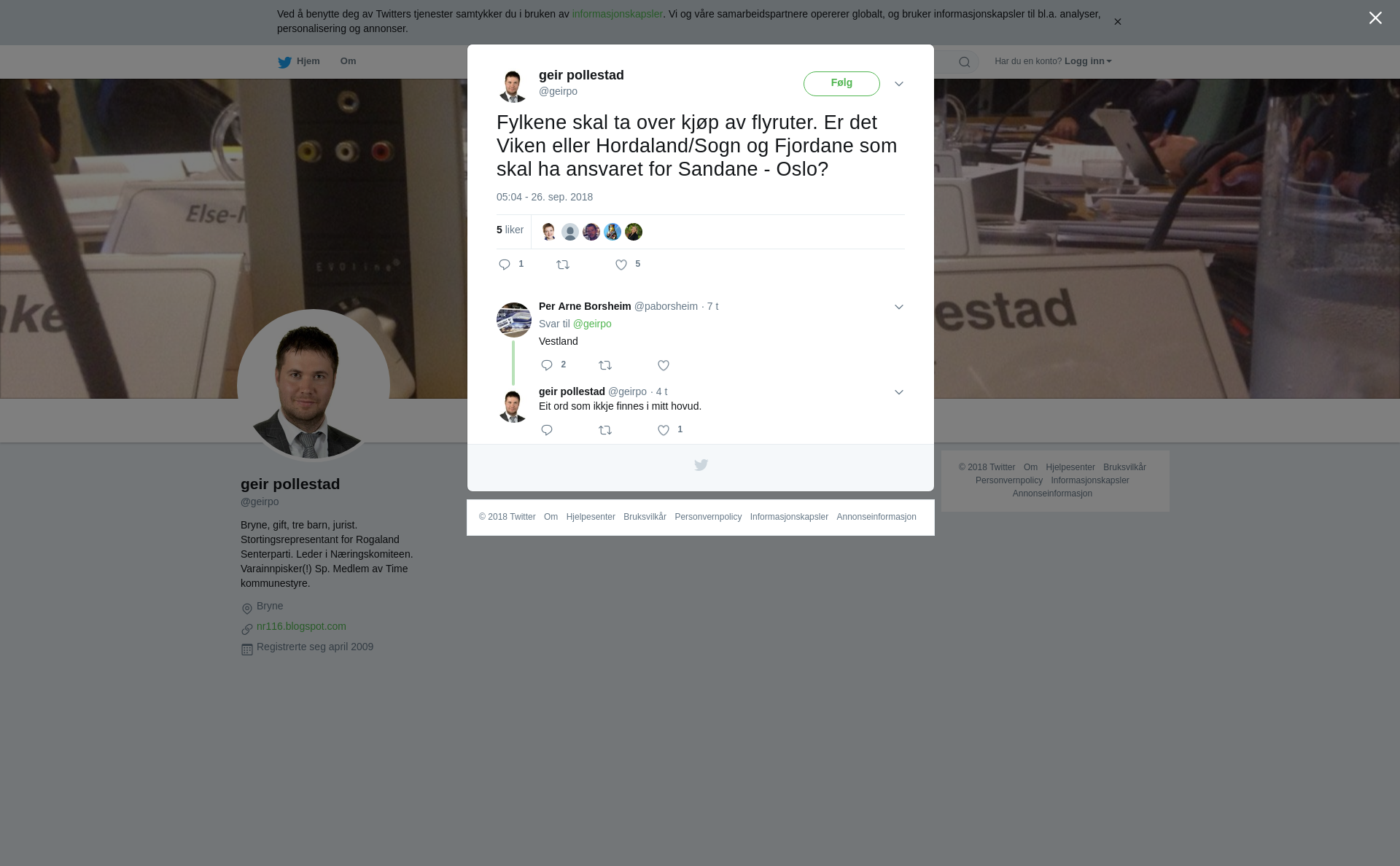Viewport: 1400px width, 866px height.
Task: Retweet the main tweet about flyruter
Action: point(563,265)
